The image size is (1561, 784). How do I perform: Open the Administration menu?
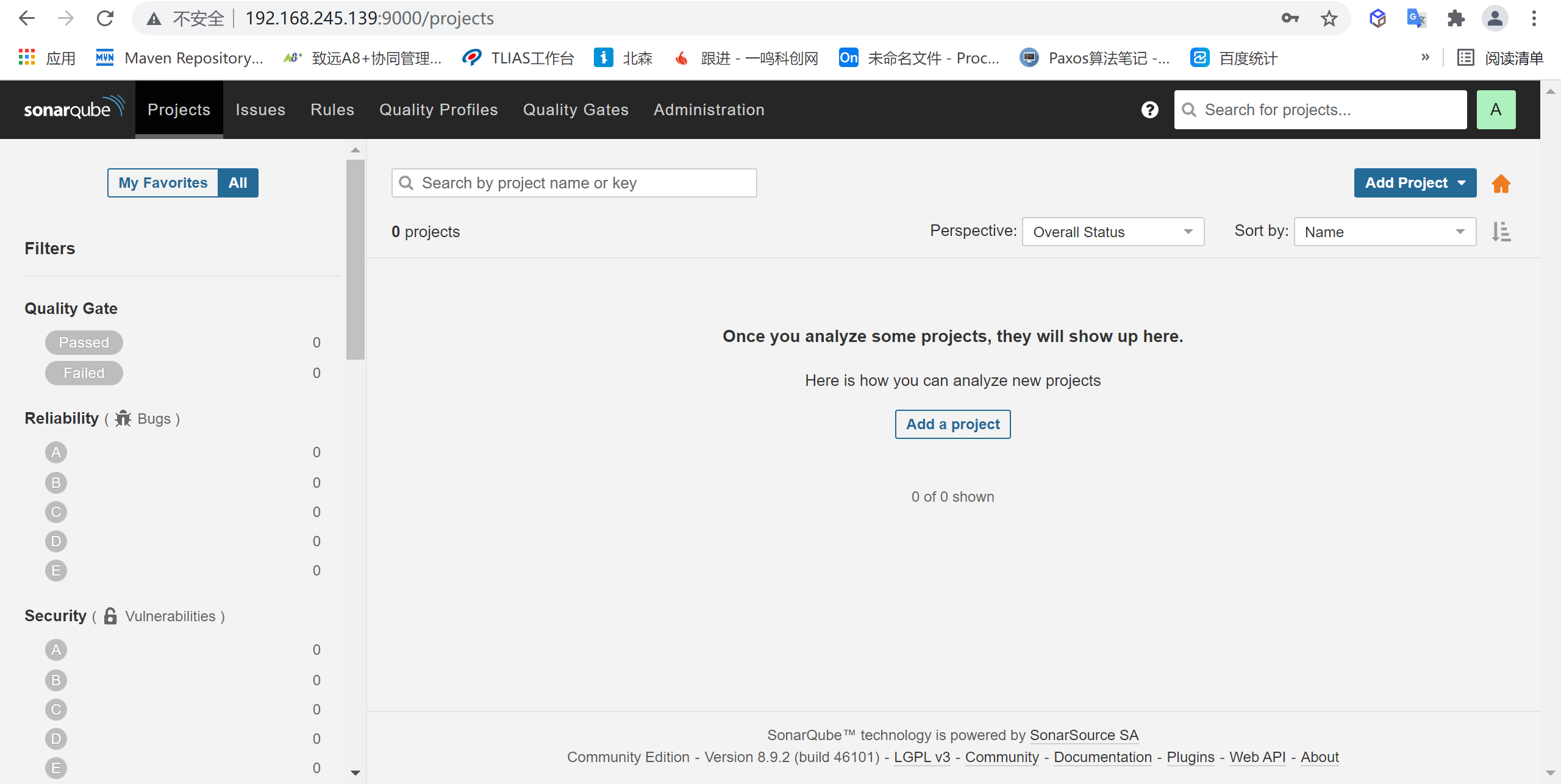tap(709, 110)
